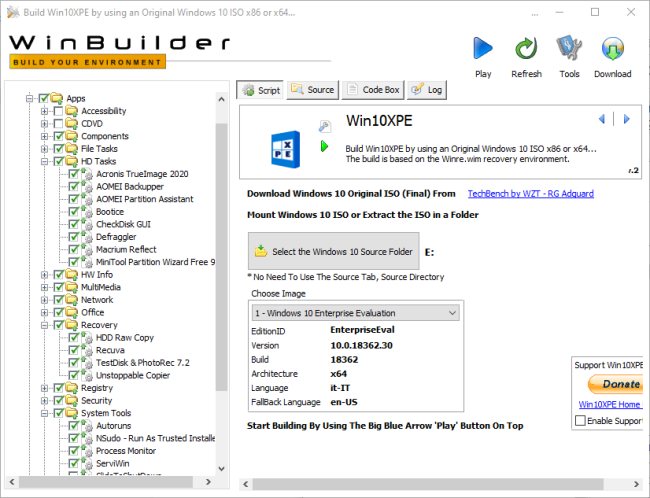
Task: Click the Bootice script icon
Action: pyautogui.click(x=87, y=211)
